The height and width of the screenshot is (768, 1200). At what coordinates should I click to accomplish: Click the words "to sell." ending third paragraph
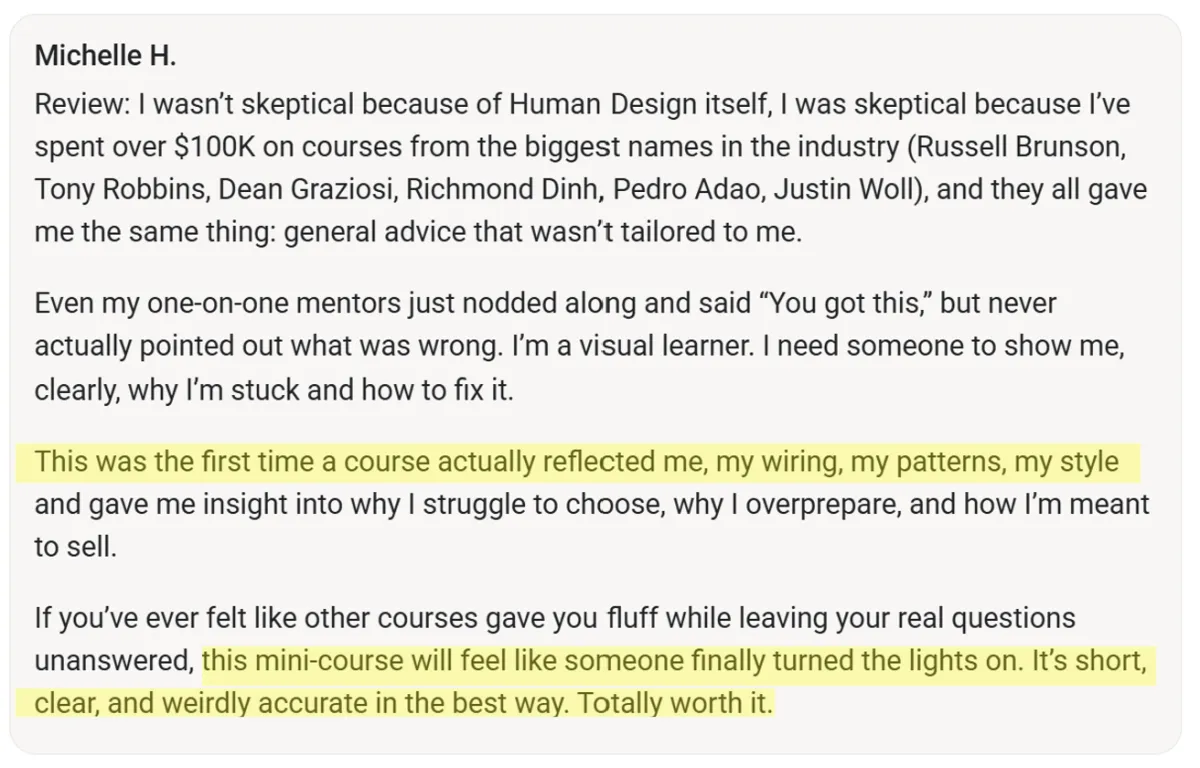click(75, 547)
